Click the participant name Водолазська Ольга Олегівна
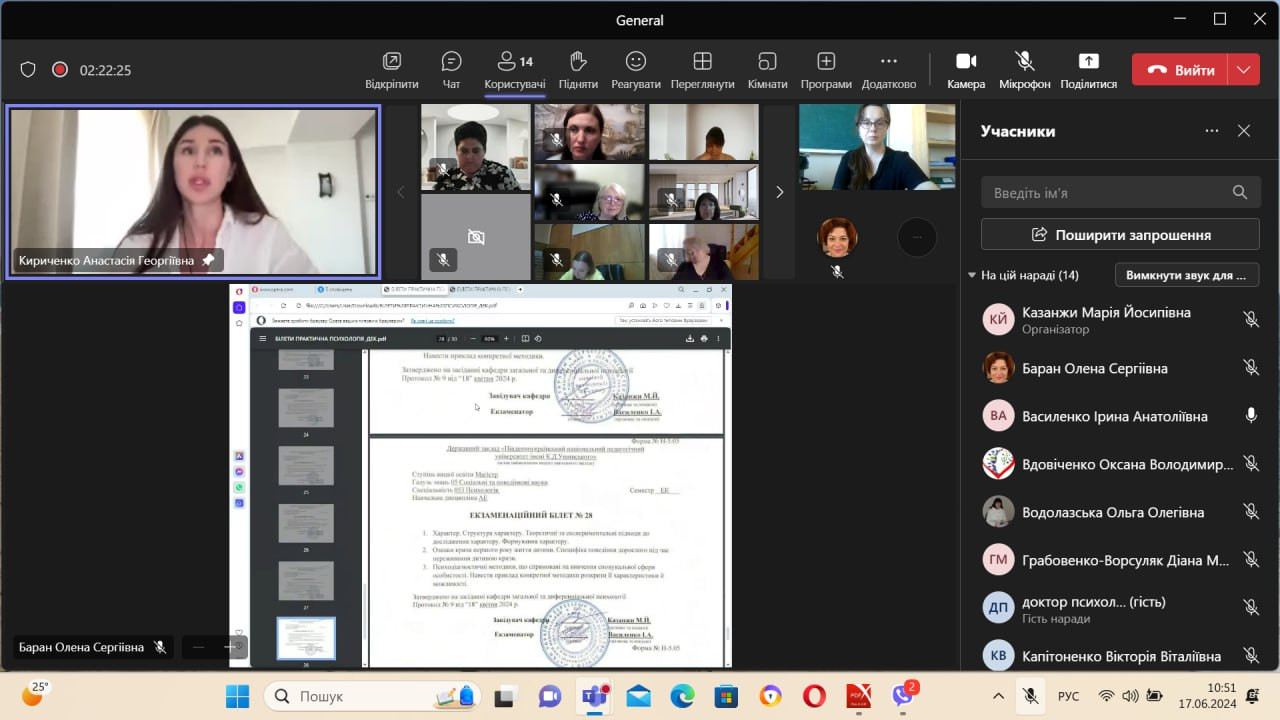The image size is (1280, 720). click(x=1113, y=512)
